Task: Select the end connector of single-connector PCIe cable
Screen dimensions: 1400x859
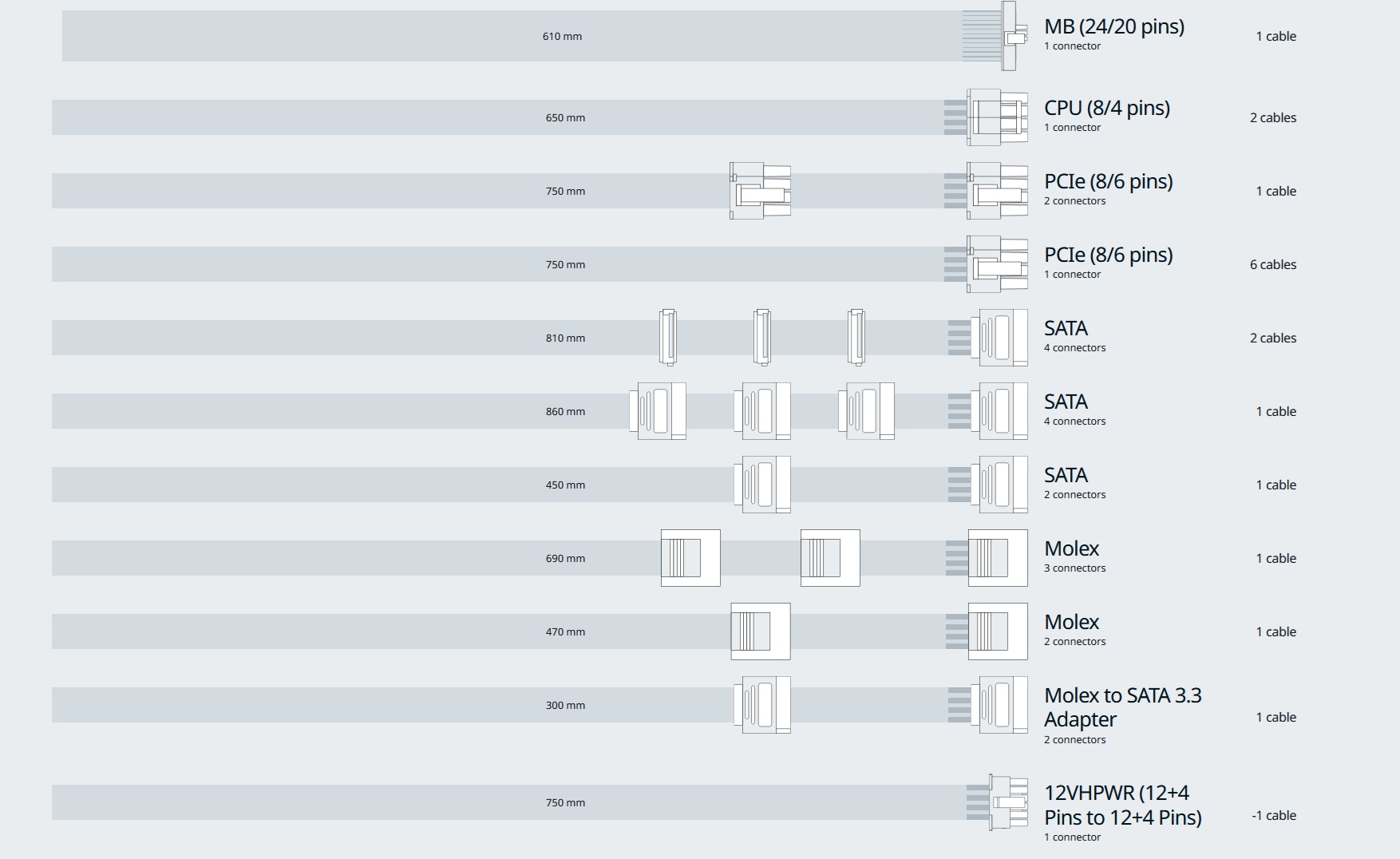Action: pyautogui.click(x=997, y=264)
